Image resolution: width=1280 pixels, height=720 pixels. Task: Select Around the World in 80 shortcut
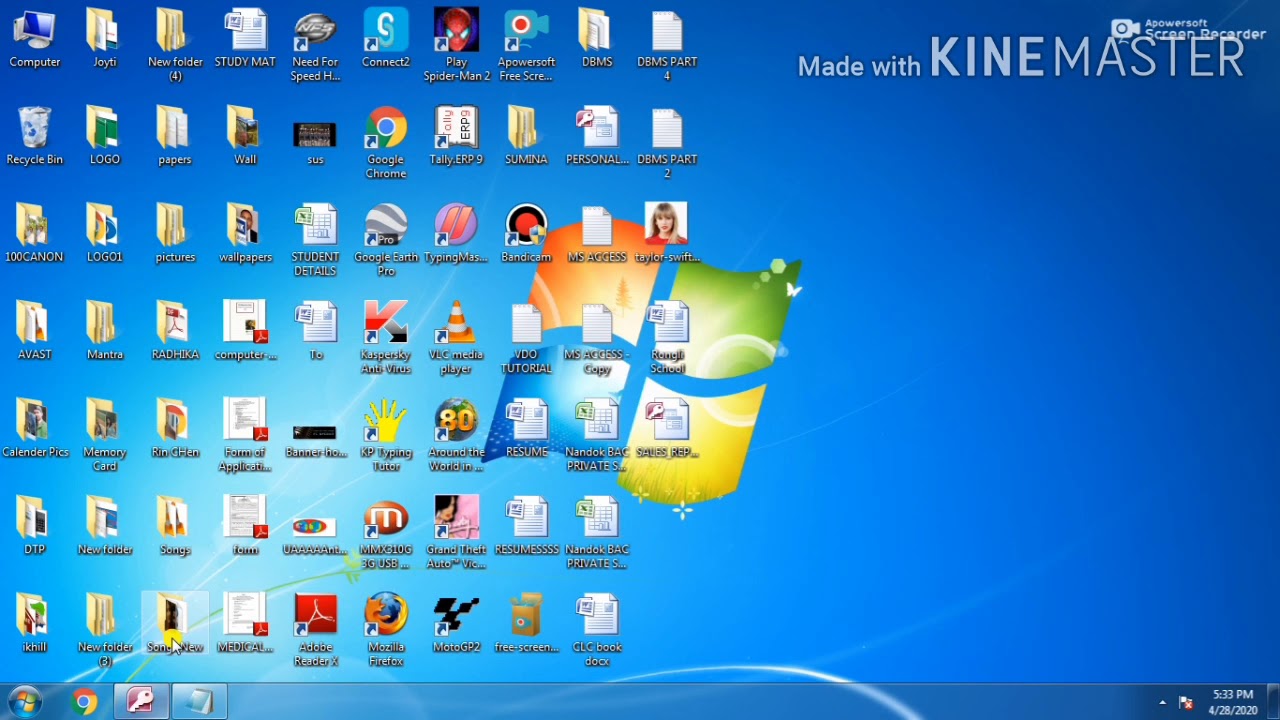[x=456, y=436]
